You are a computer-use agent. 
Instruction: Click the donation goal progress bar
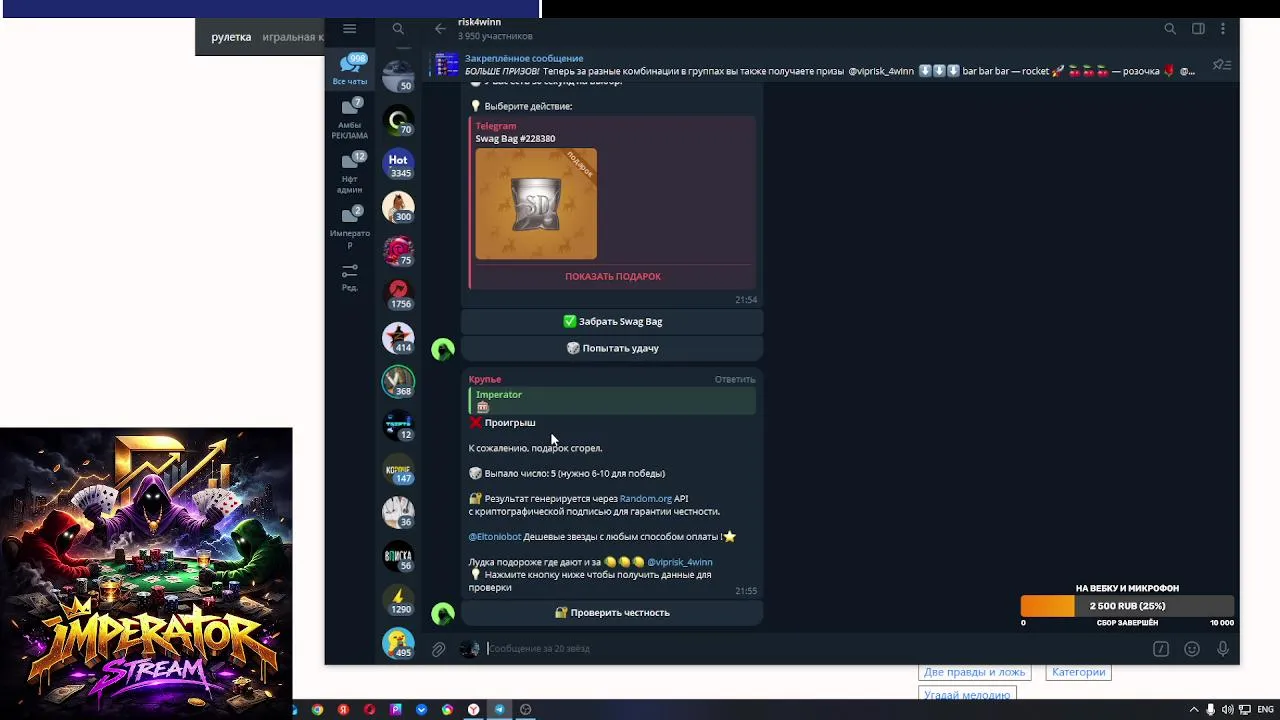point(1127,606)
